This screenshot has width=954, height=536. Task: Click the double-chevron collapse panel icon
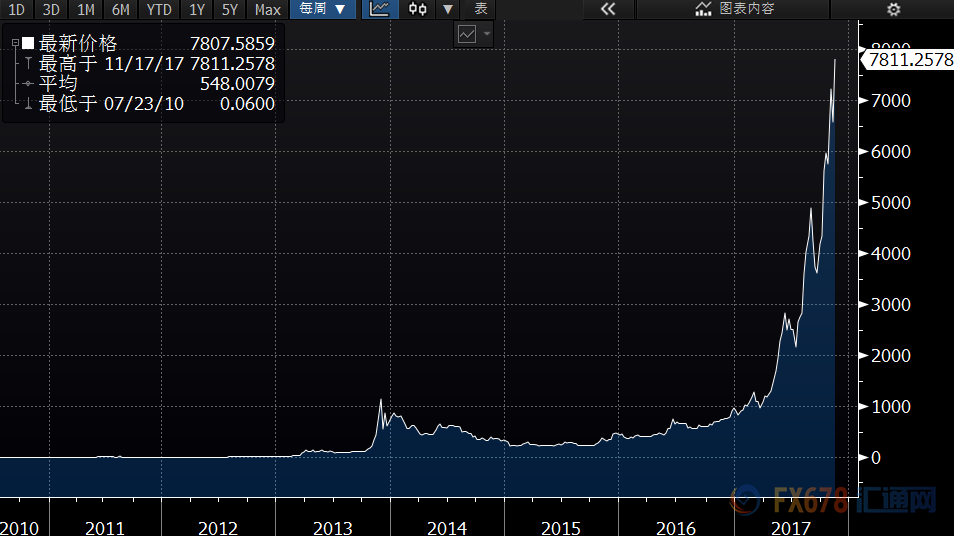[606, 9]
